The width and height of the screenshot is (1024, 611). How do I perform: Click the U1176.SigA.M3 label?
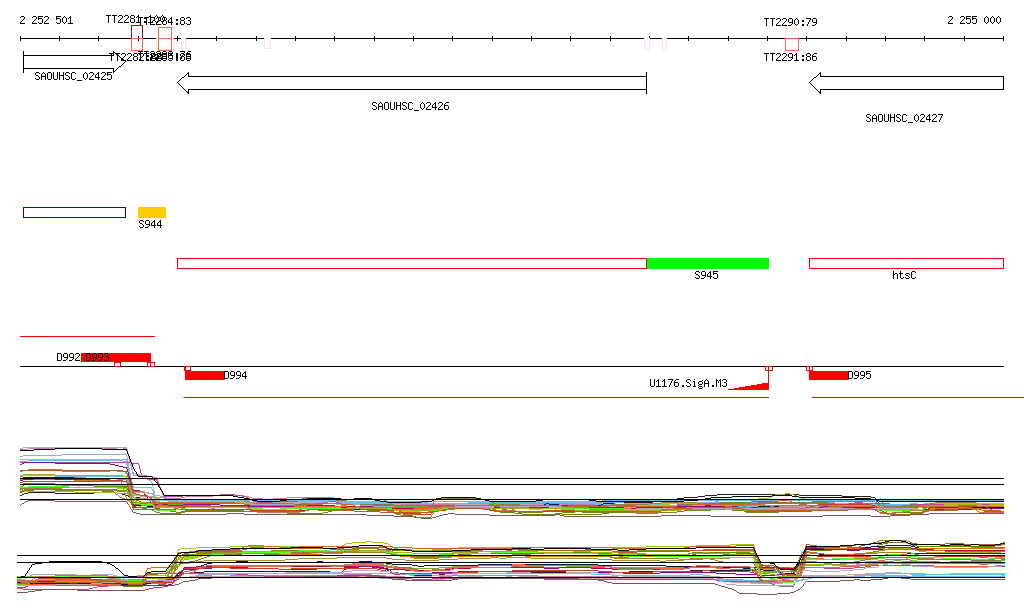(688, 383)
